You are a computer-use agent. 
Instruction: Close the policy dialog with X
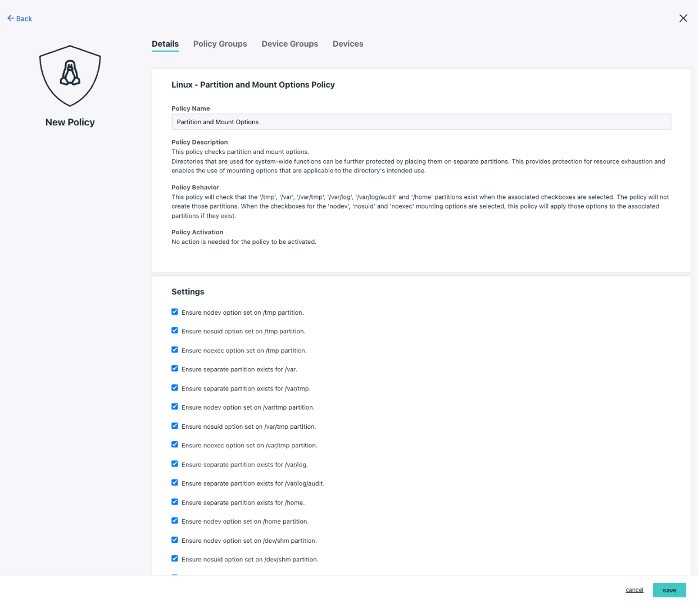[683, 18]
